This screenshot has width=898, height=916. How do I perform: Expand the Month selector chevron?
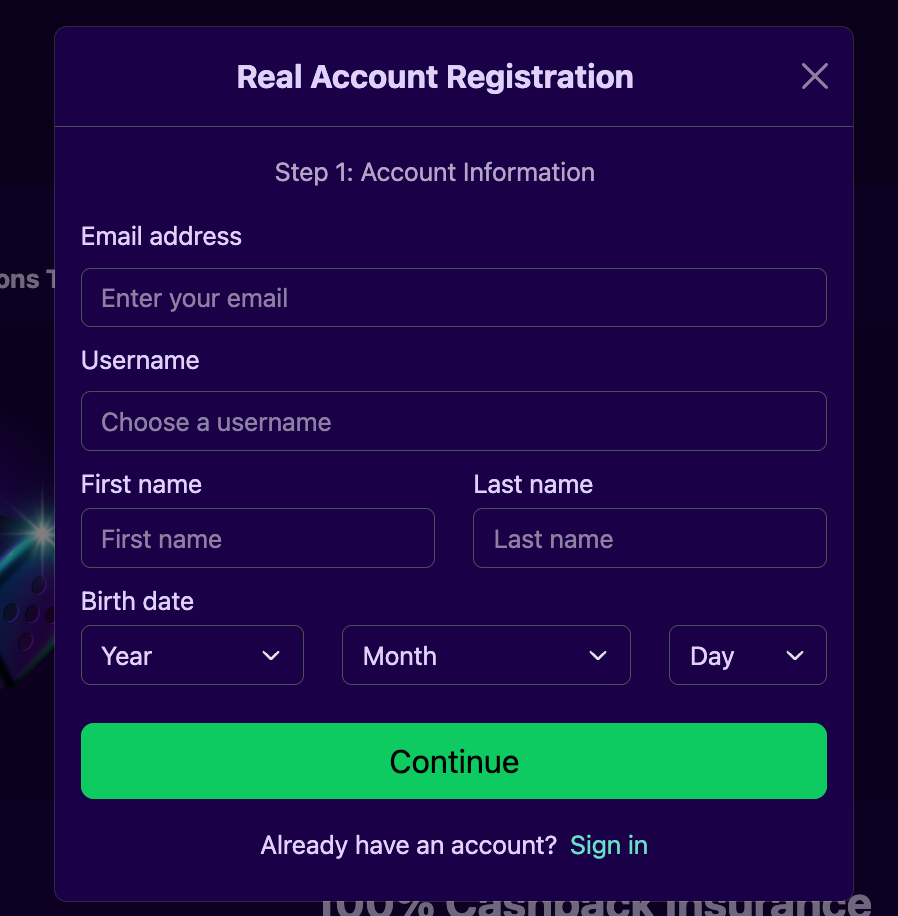598,656
